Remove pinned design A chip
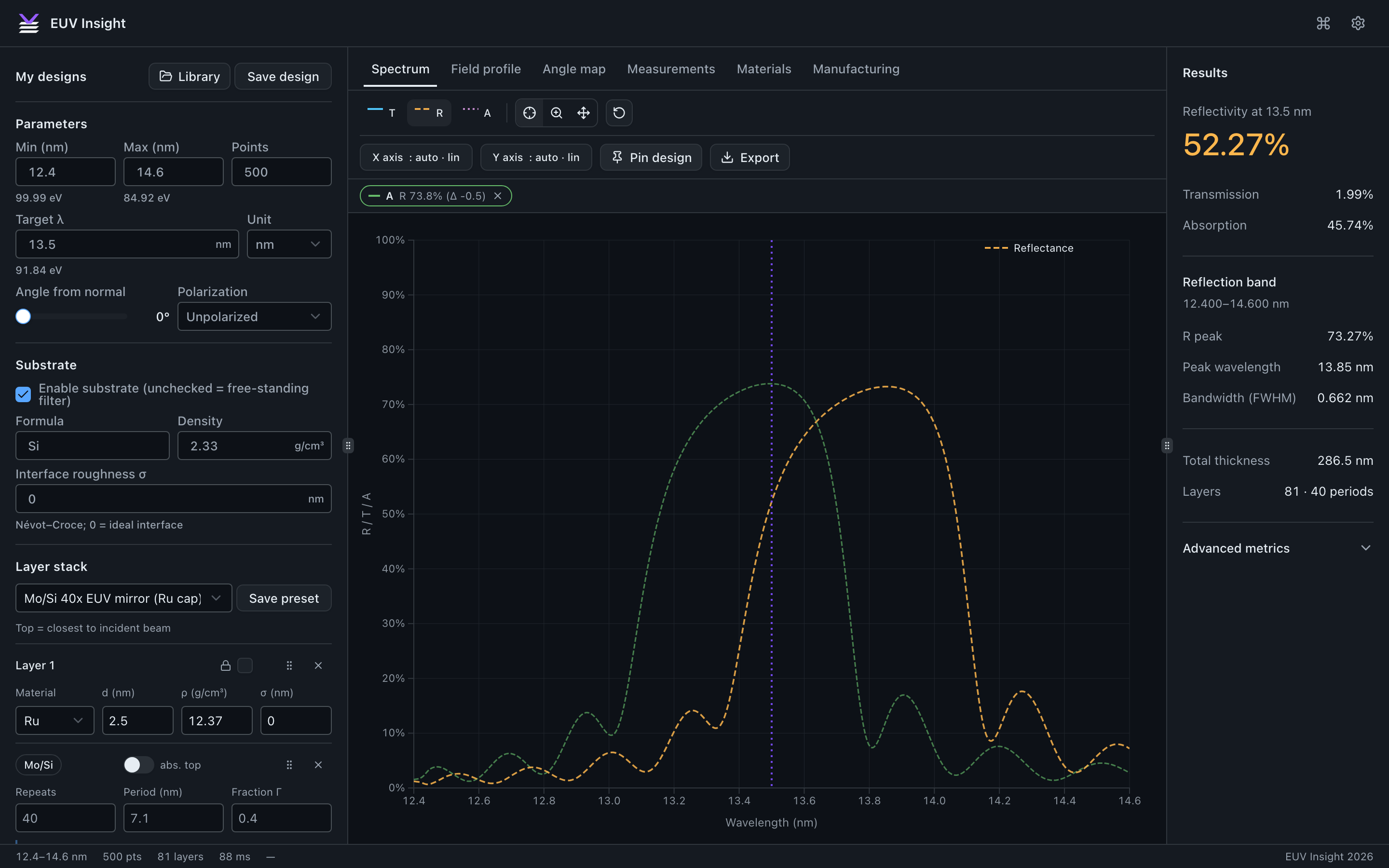1389x868 pixels. 498,196
